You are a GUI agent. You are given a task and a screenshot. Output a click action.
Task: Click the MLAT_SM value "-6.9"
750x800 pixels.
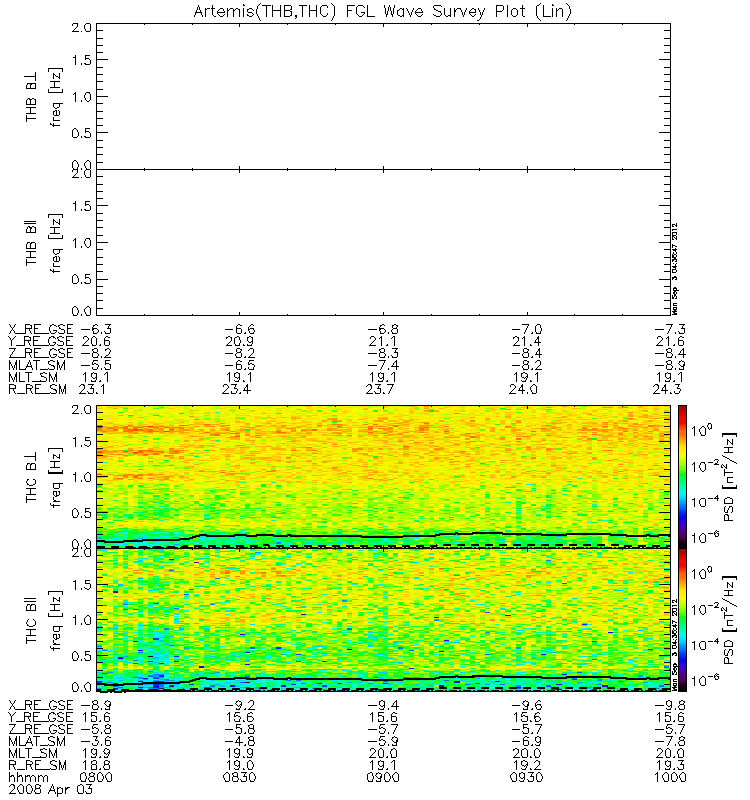[x=527, y=741]
